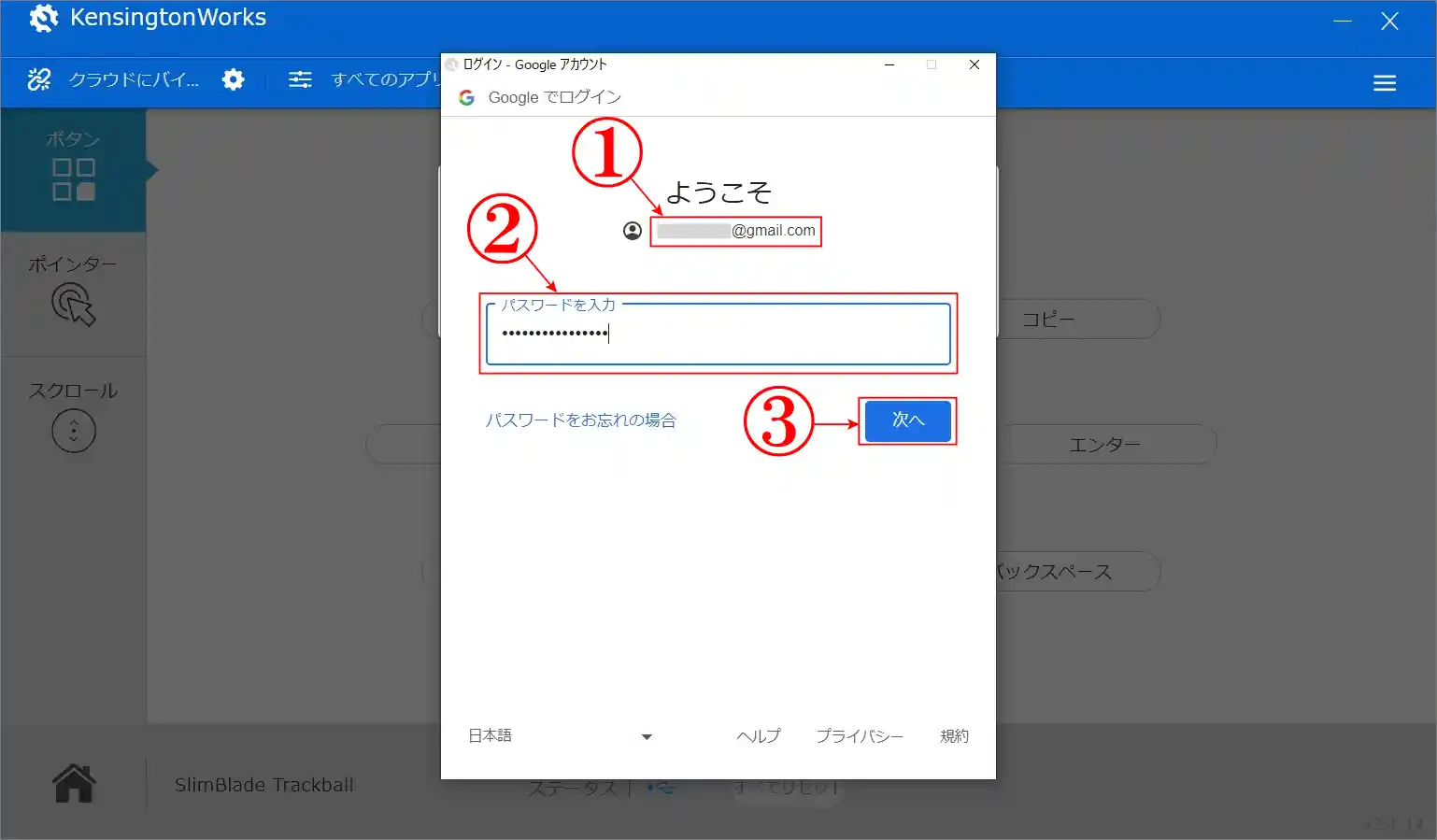Open the プライバシー link
The width and height of the screenshot is (1437, 840).
pyautogui.click(x=860, y=736)
